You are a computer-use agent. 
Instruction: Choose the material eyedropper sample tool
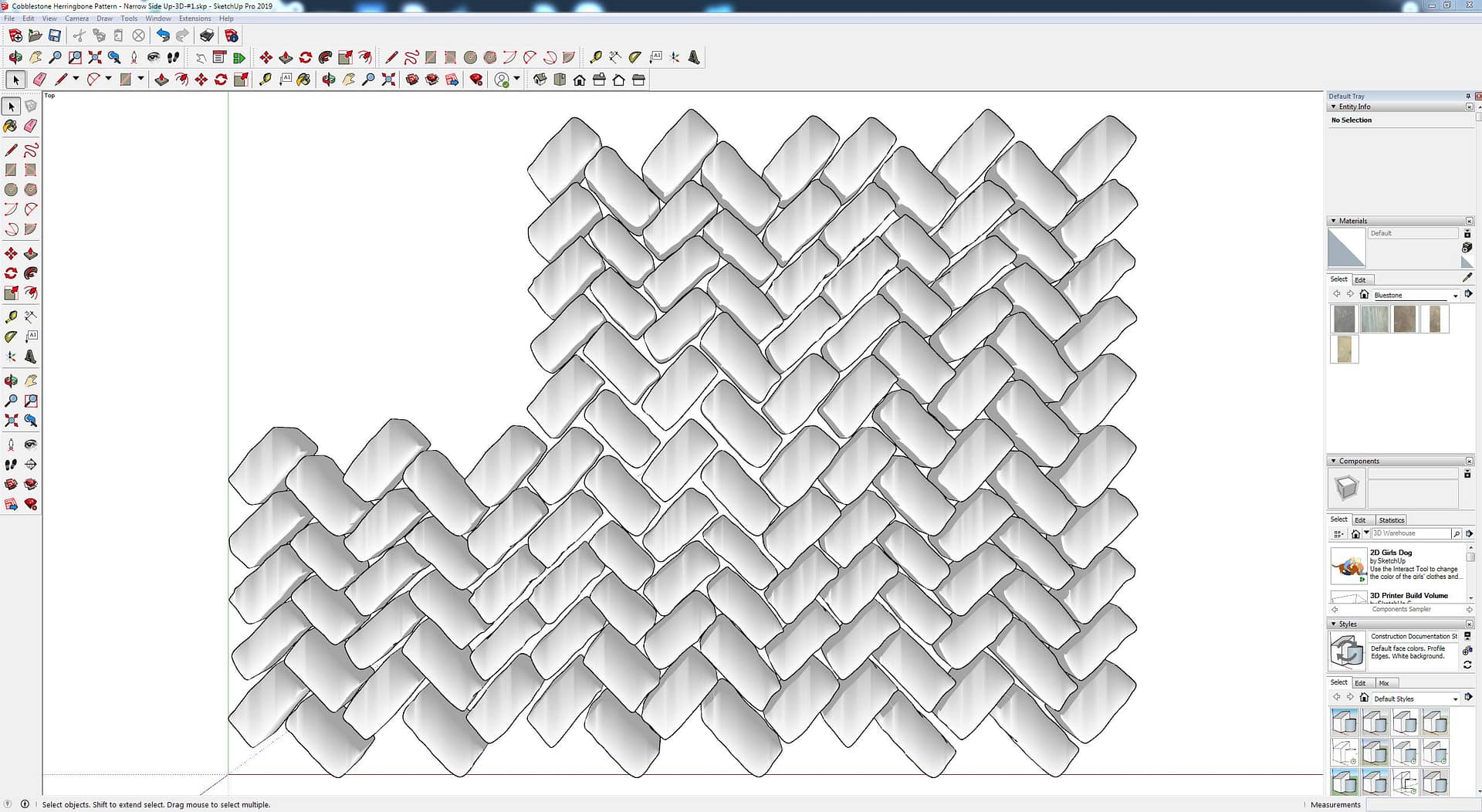point(1467,278)
